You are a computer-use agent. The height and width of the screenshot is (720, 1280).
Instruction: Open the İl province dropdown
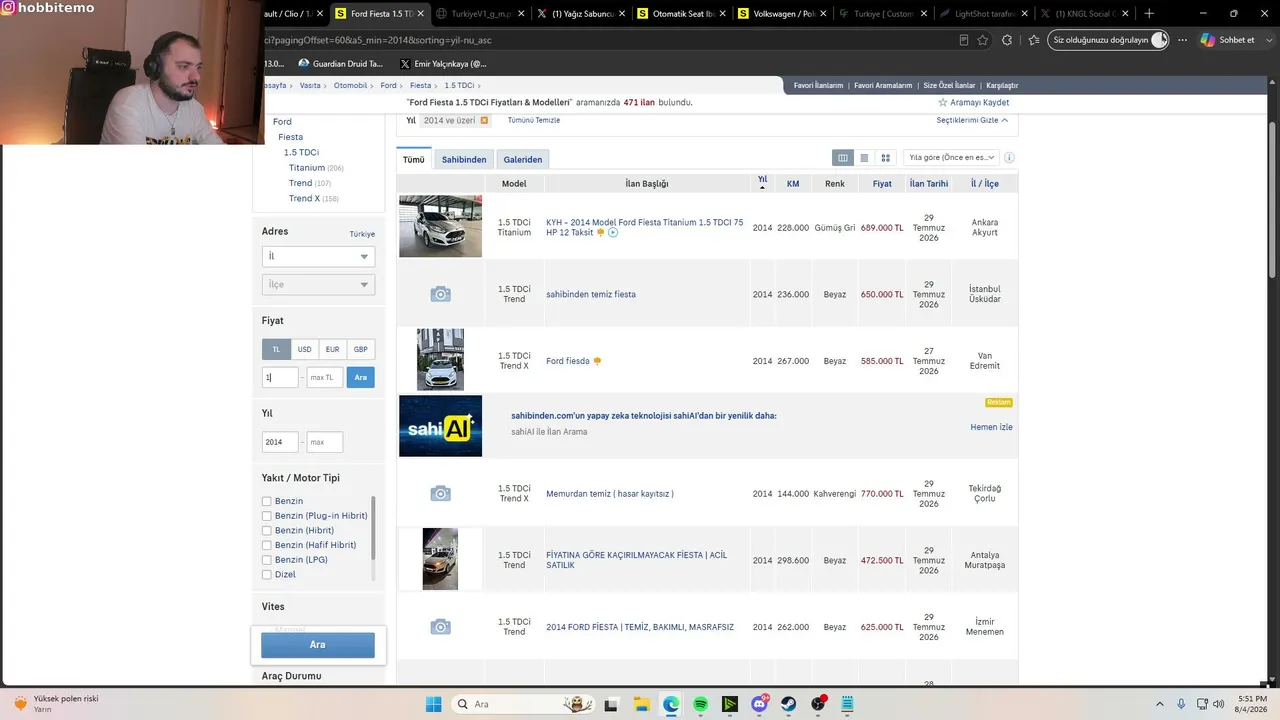[x=318, y=256]
